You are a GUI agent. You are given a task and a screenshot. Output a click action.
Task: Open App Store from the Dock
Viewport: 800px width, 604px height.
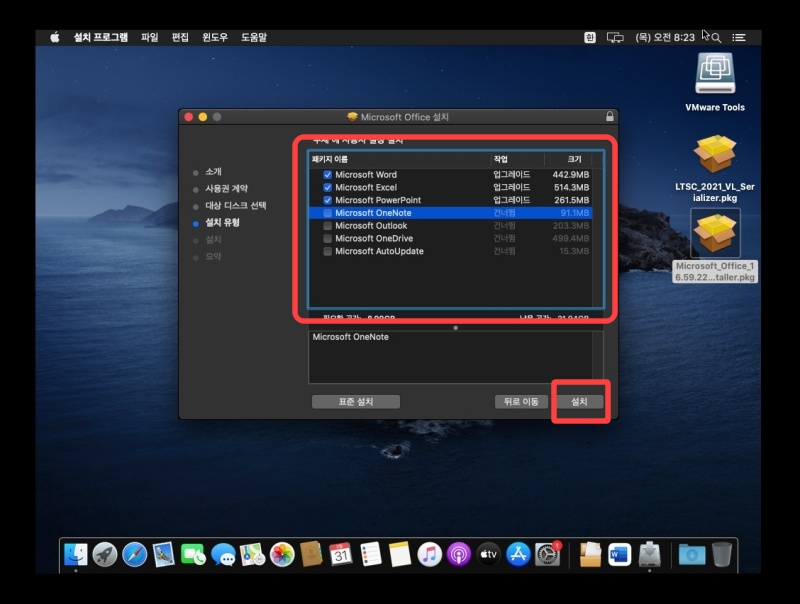[x=518, y=555]
